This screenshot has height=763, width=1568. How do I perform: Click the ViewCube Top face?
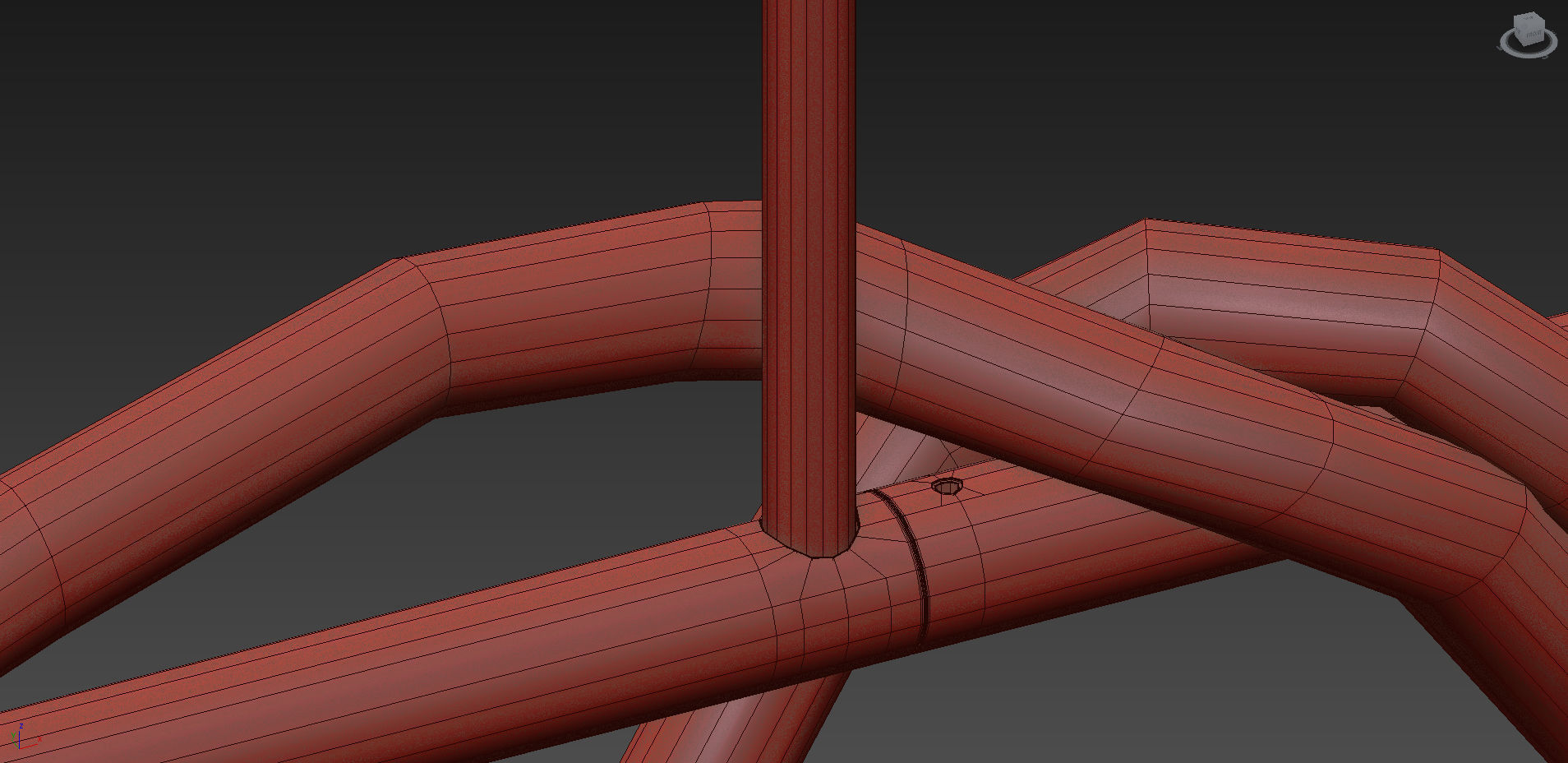1529,17
